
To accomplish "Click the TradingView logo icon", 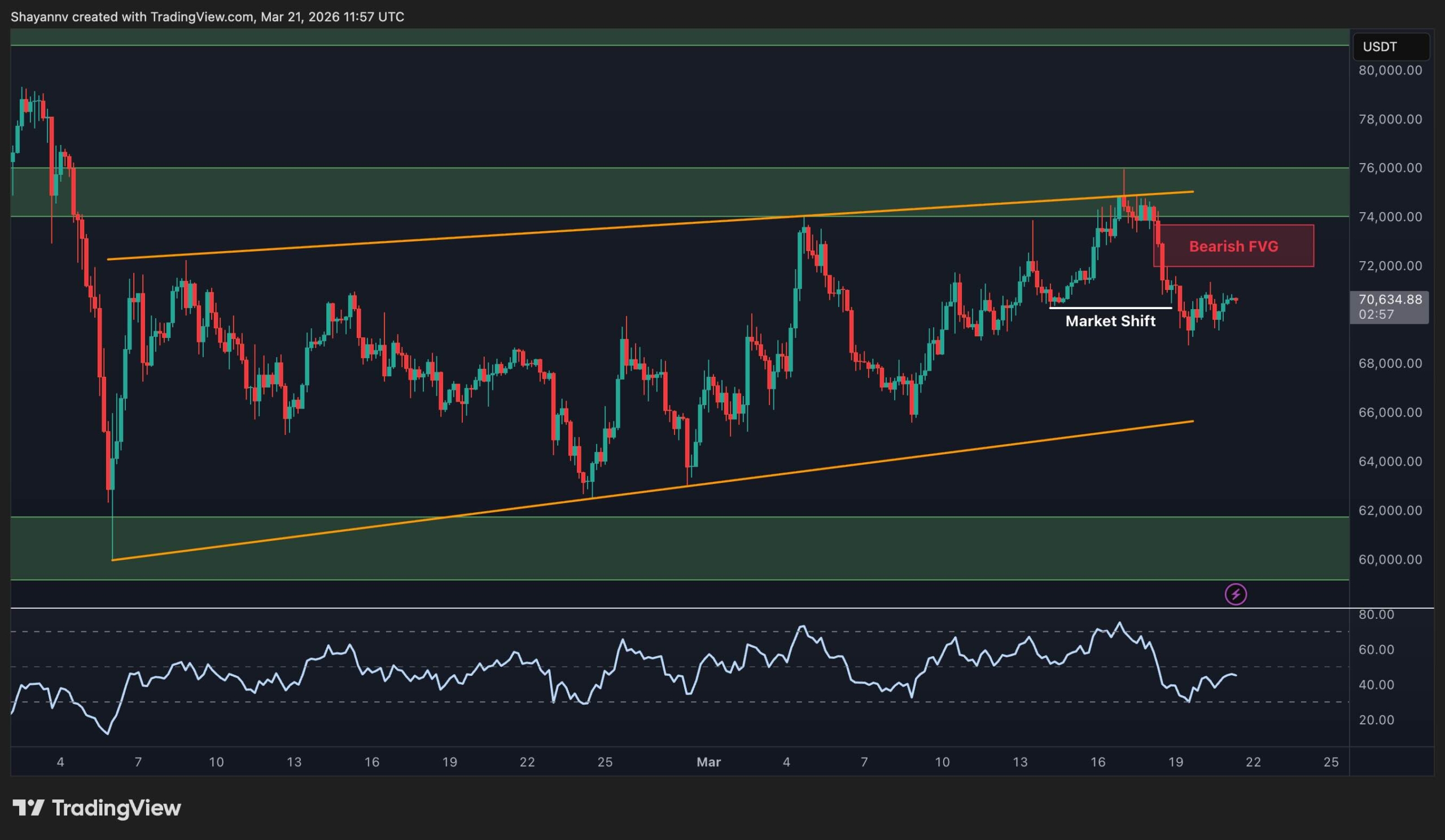I will click(28, 808).
